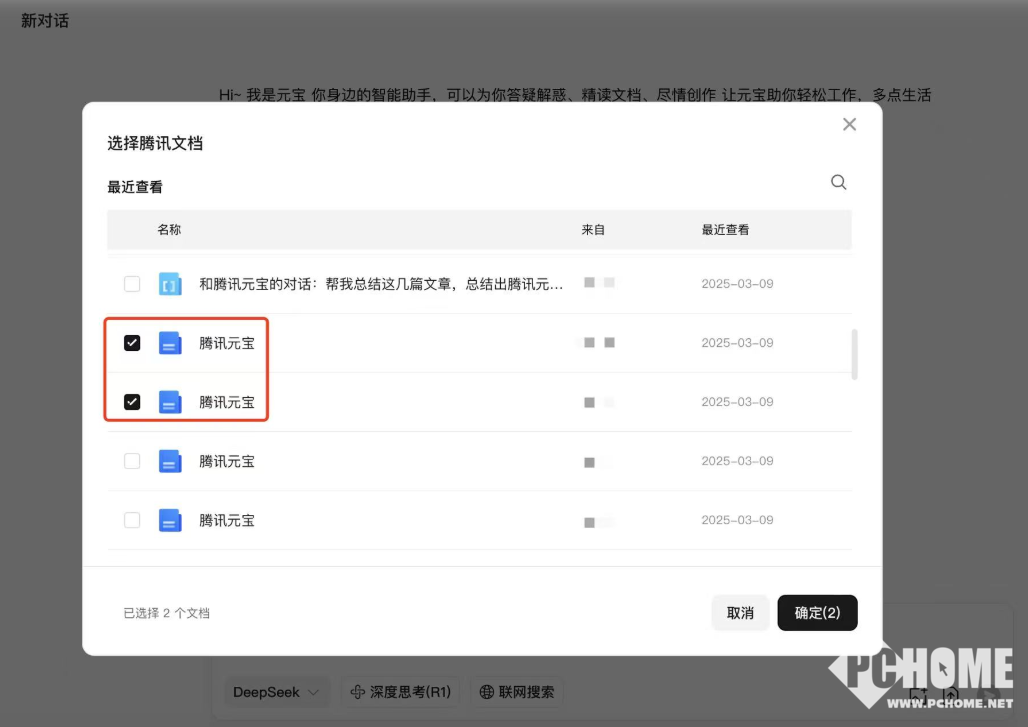This screenshot has width=1028, height=727.
Task: Click the document list vertical scrollbar
Action: tap(854, 354)
